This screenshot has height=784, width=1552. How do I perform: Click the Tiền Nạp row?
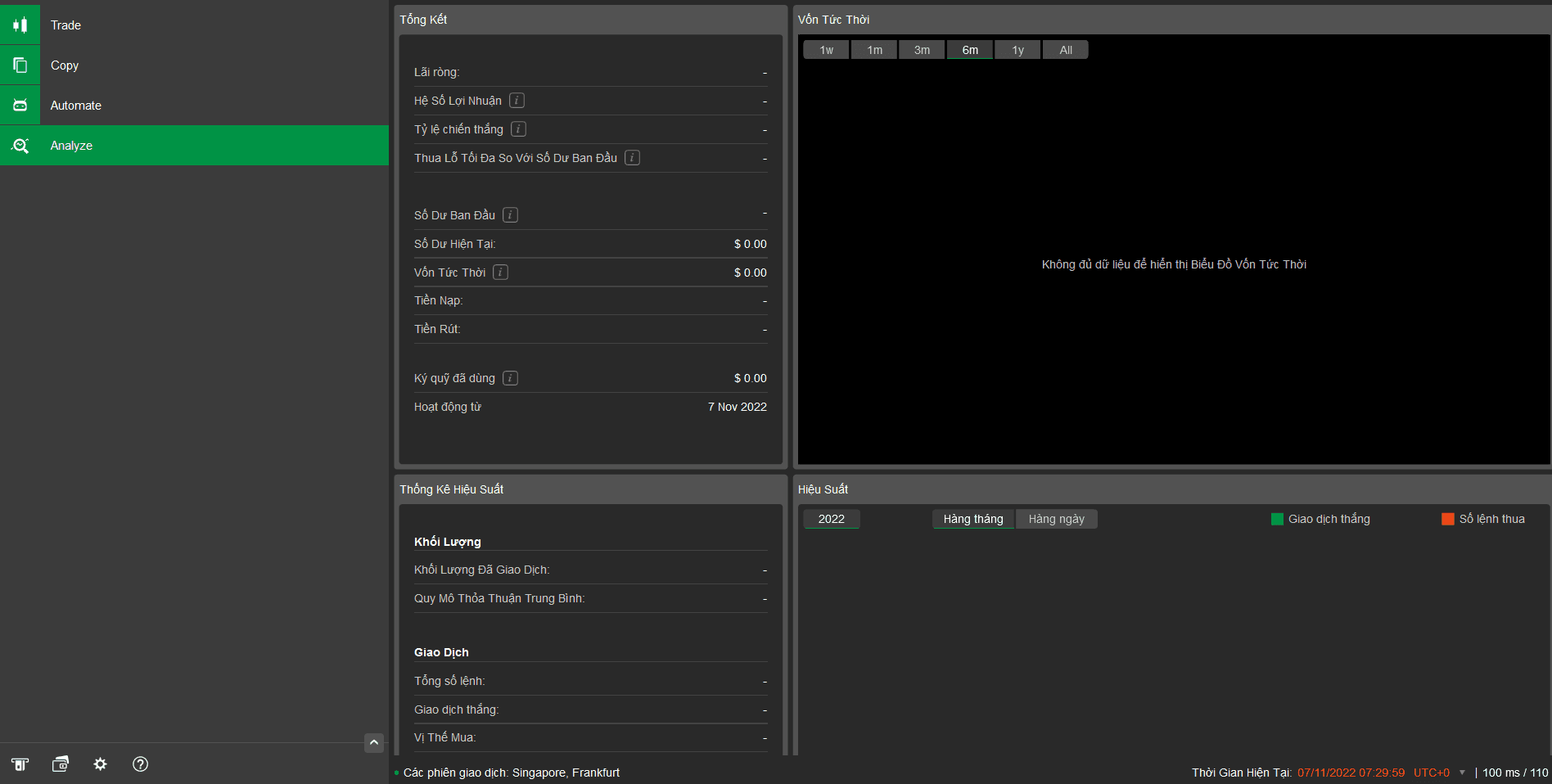coord(590,300)
